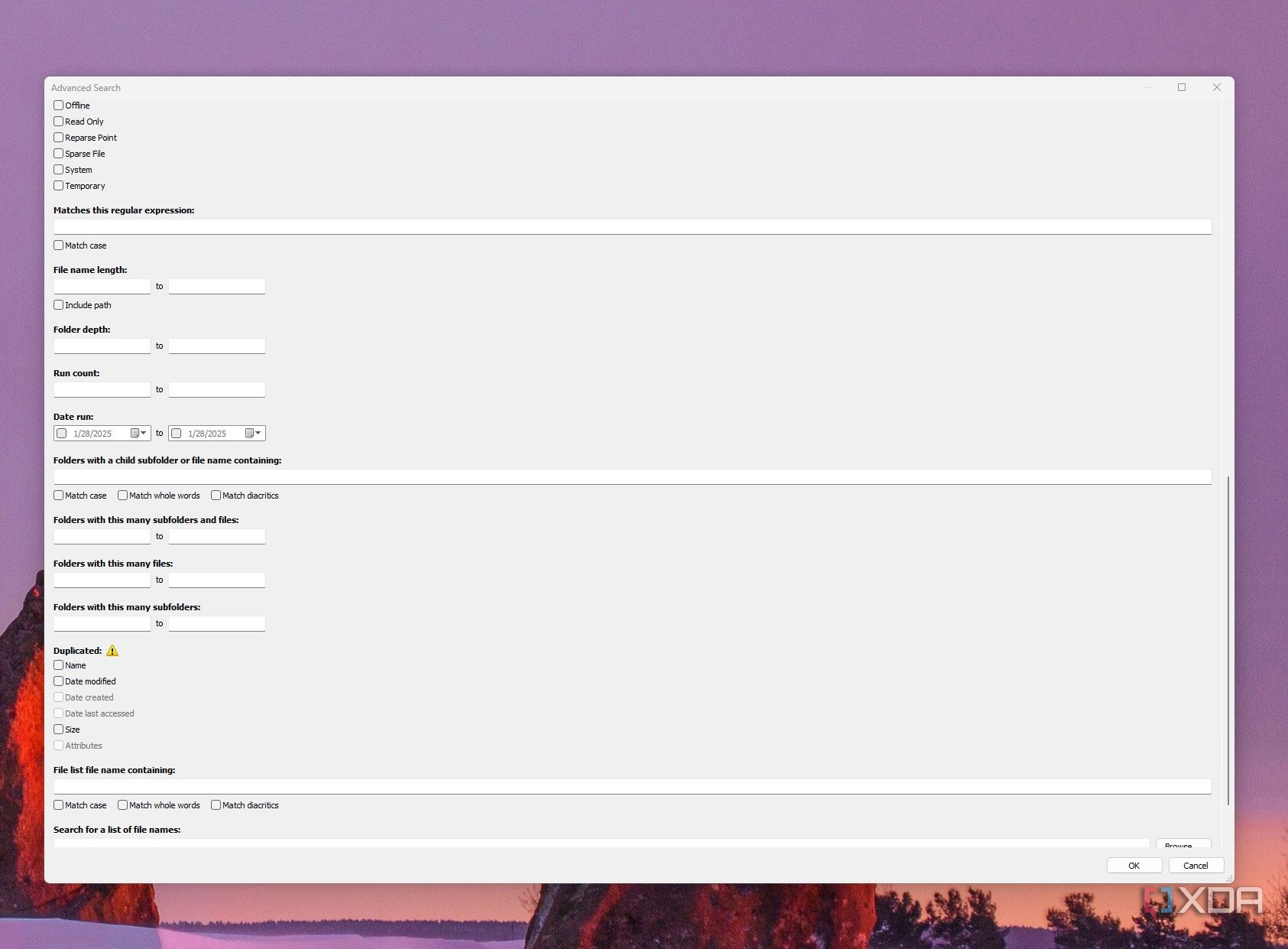Enable the Duplicated Size checkbox
Viewport: 1288px width, 949px height.
click(59, 730)
